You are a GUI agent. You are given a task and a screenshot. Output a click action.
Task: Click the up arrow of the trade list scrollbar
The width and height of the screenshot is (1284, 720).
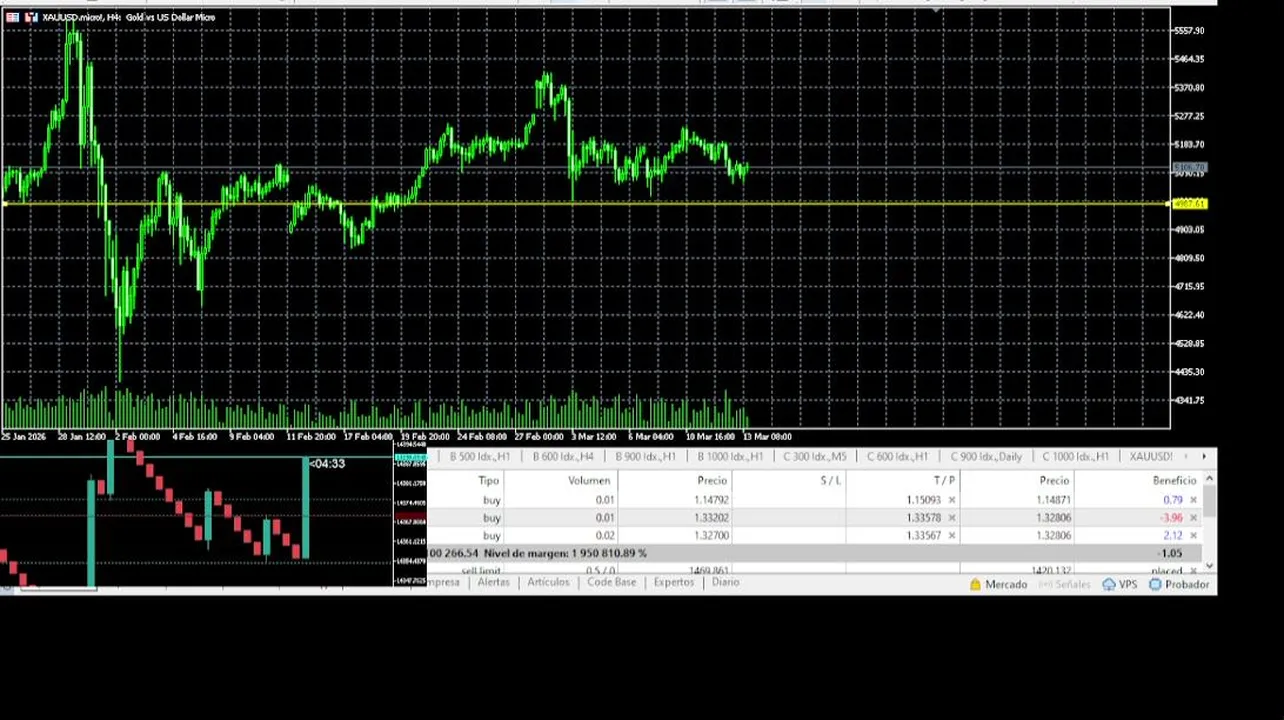point(1210,479)
